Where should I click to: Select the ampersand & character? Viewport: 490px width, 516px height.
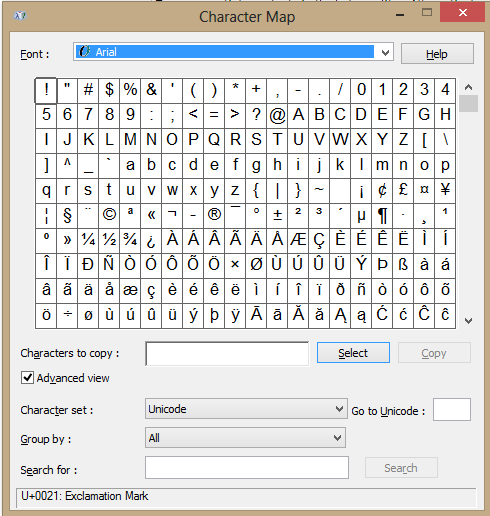pyautogui.click(x=151, y=90)
